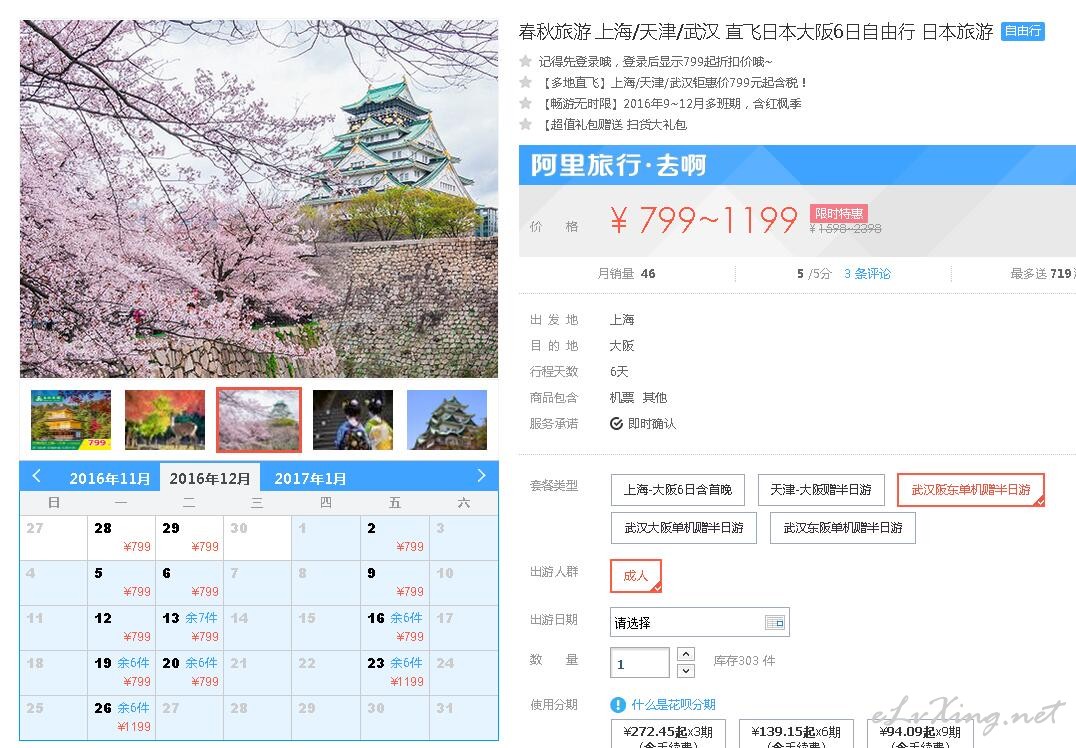Decrease quantity with the down arrow

point(686,670)
